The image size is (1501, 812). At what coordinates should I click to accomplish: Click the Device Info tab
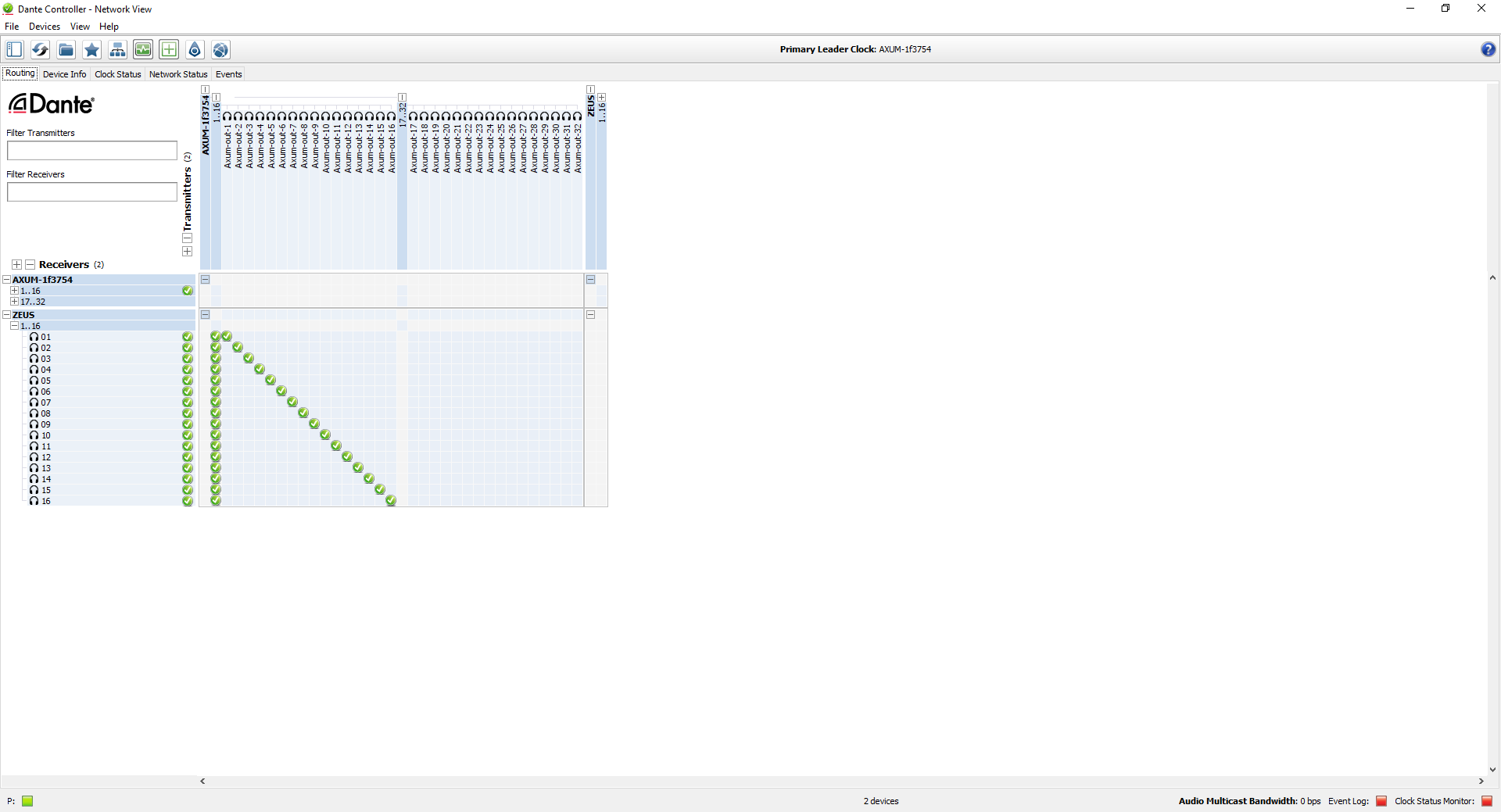(x=64, y=74)
